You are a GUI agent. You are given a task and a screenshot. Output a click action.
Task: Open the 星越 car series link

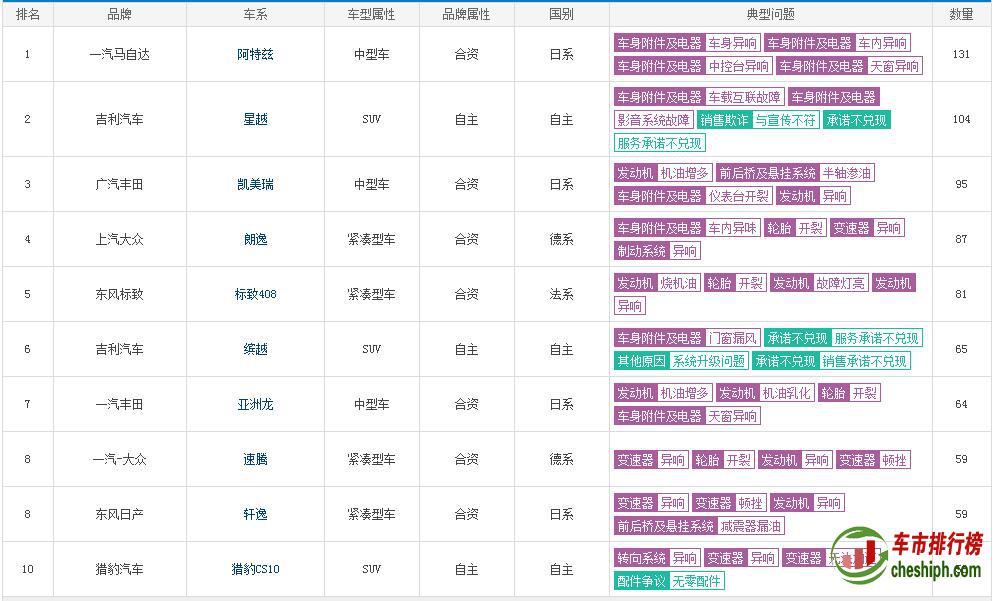[x=255, y=119]
